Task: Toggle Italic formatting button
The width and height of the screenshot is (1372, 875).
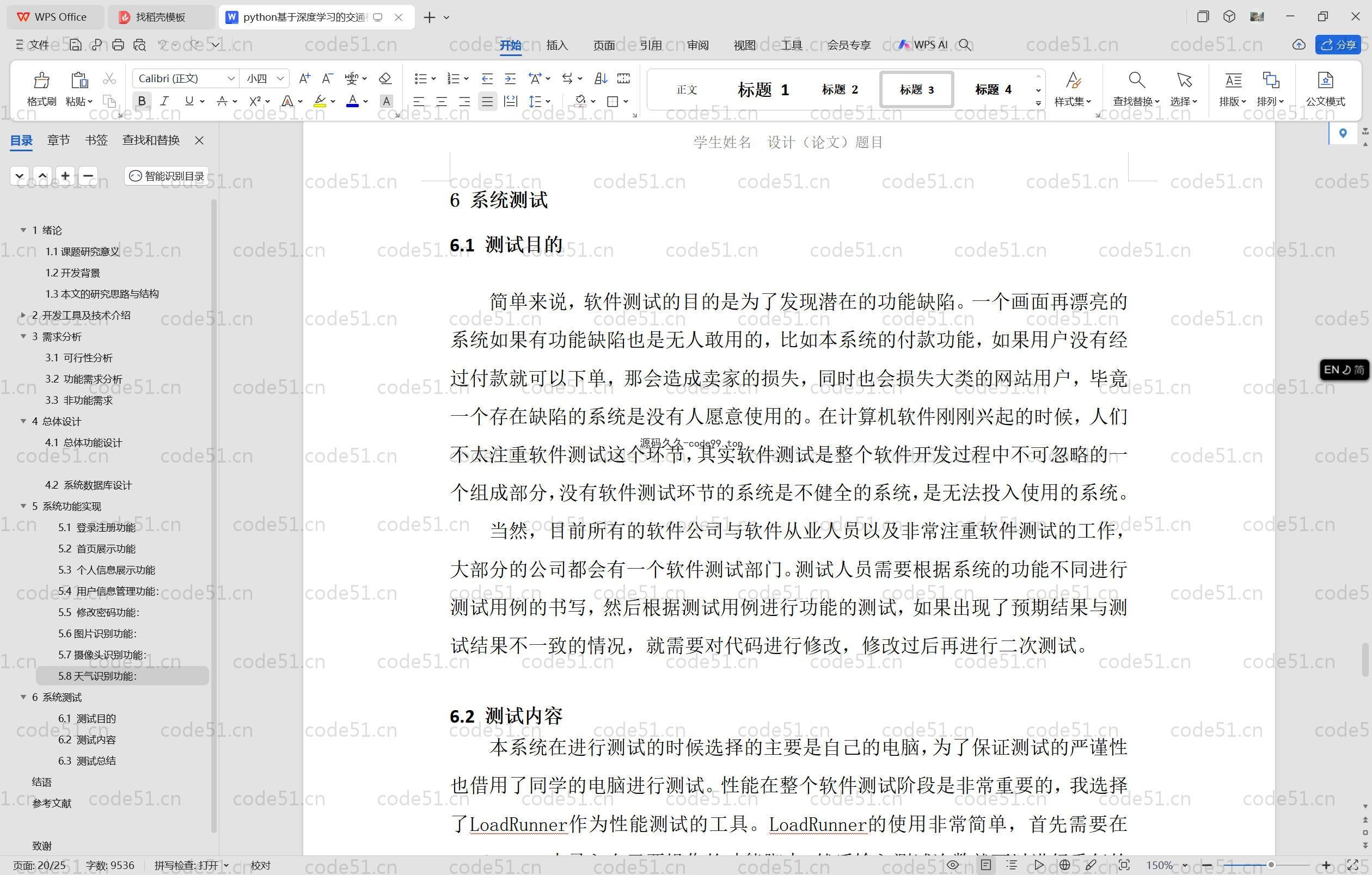Action: pyautogui.click(x=164, y=101)
